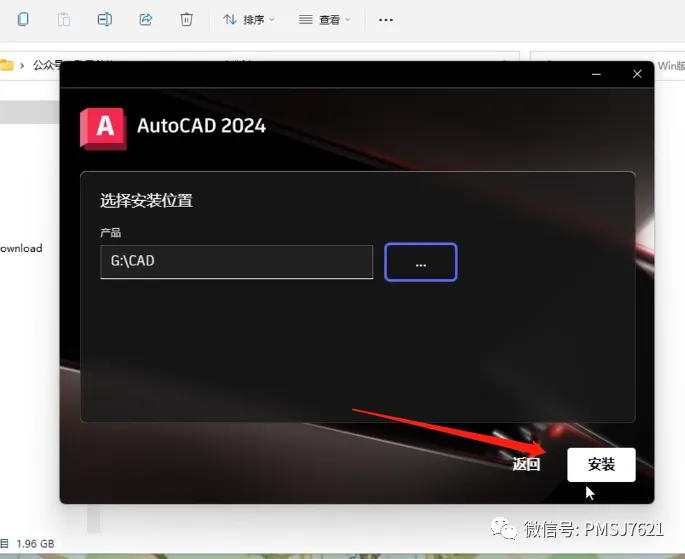Click the Share icon in Explorer toolbar
The width and height of the screenshot is (685, 559).
click(x=145, y=20)
